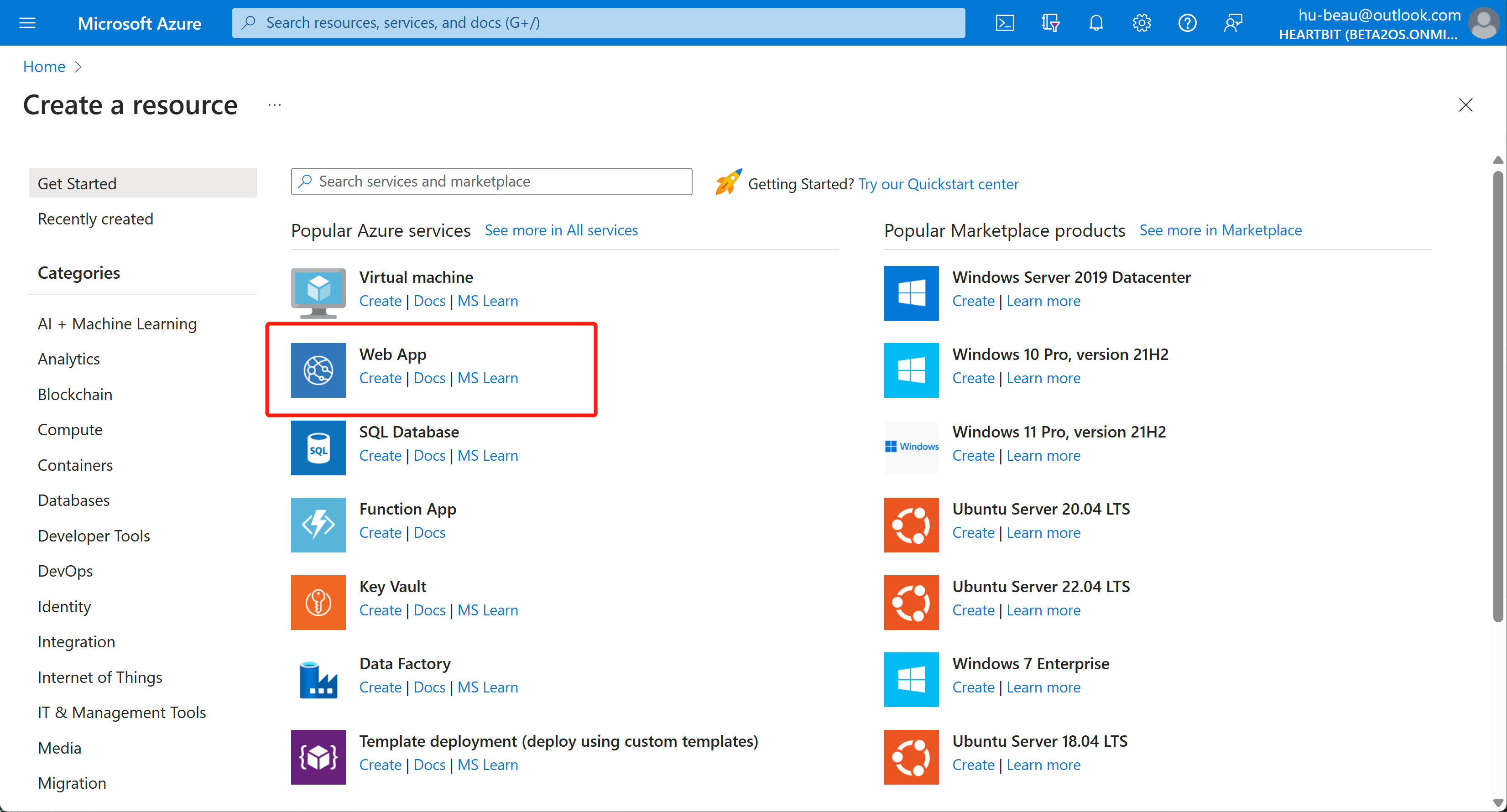Click the Ubuntu Server 20.04 LTS icon
Viewport: 1507px width, 812px height.
911,525
